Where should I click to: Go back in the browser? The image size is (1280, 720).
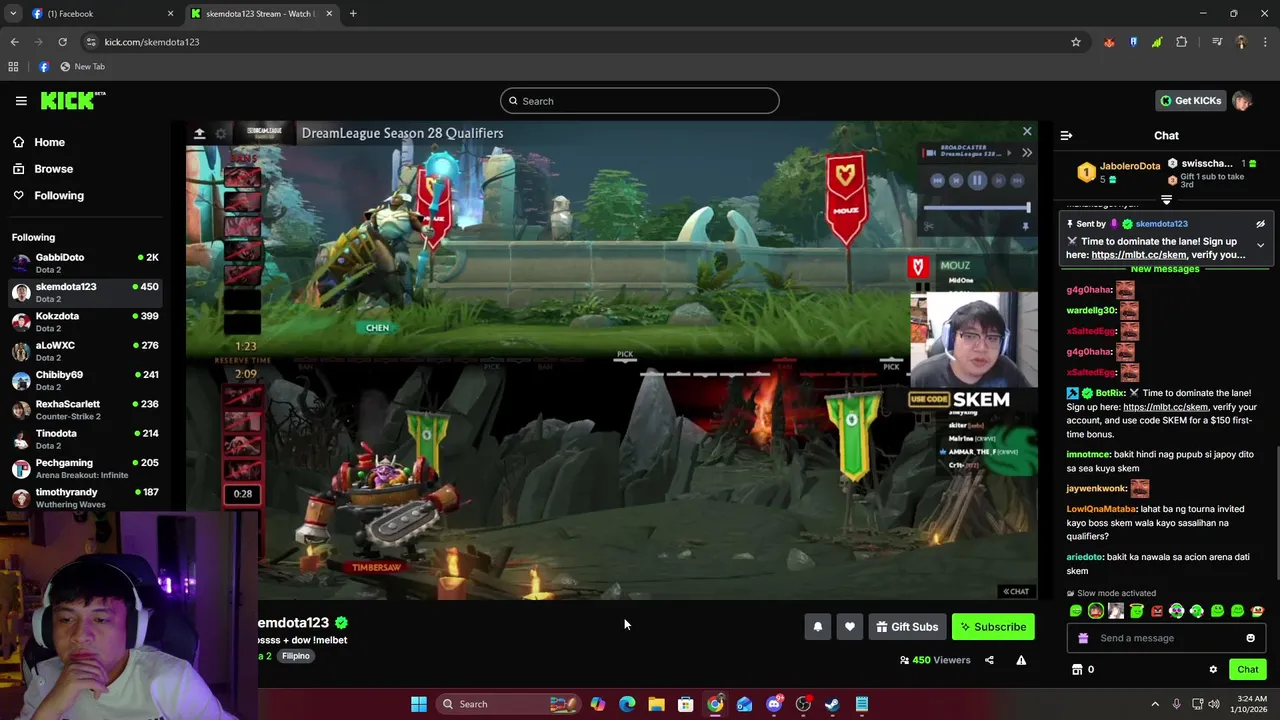pyautogui.click(x=14, y=42)
